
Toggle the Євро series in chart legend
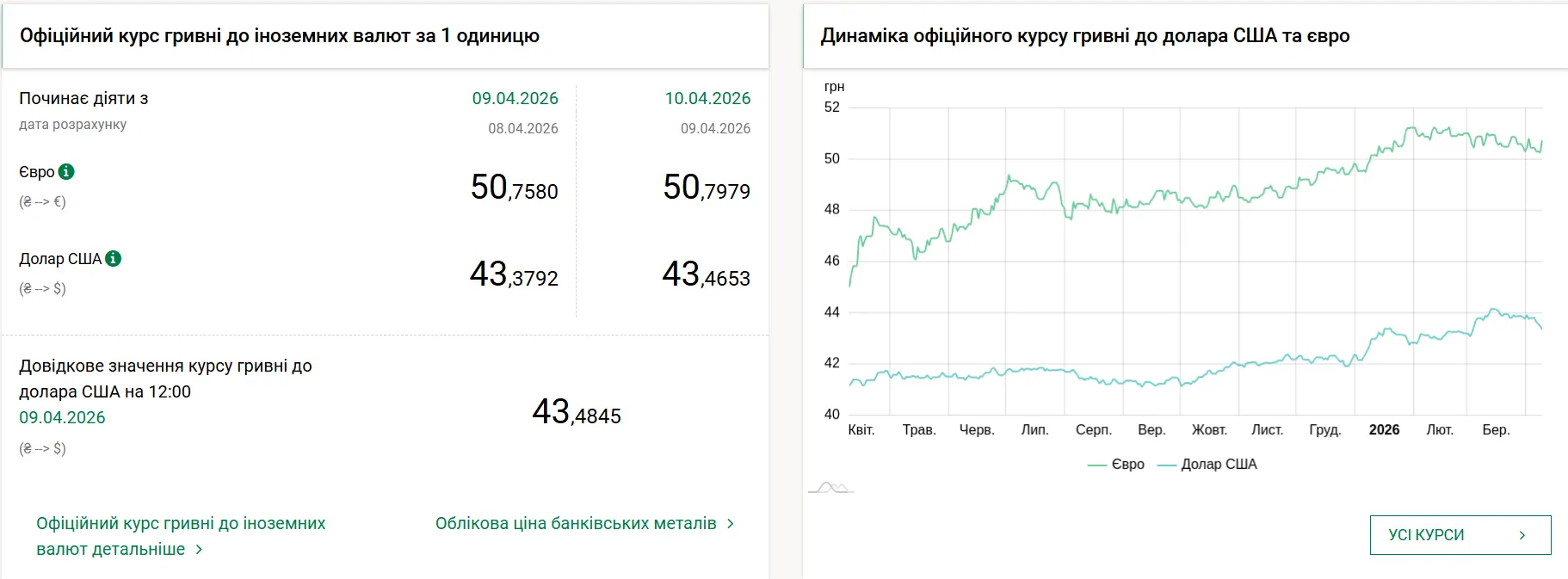pos(1116,465)
